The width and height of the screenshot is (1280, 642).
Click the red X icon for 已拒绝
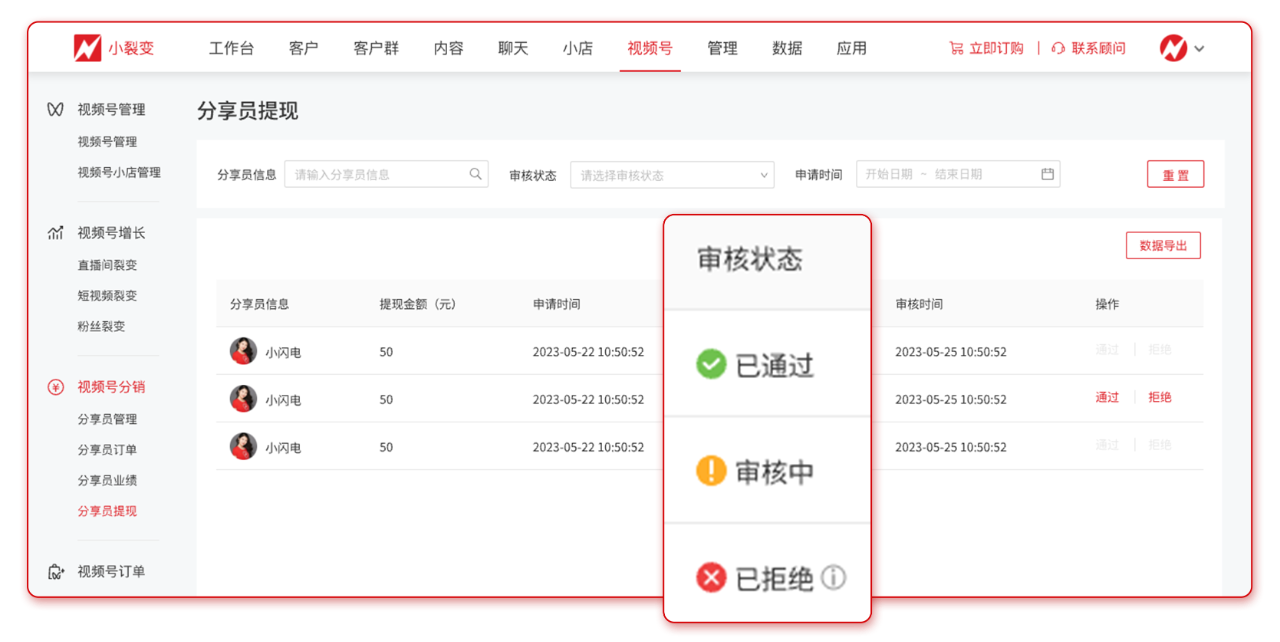point(710,577)
